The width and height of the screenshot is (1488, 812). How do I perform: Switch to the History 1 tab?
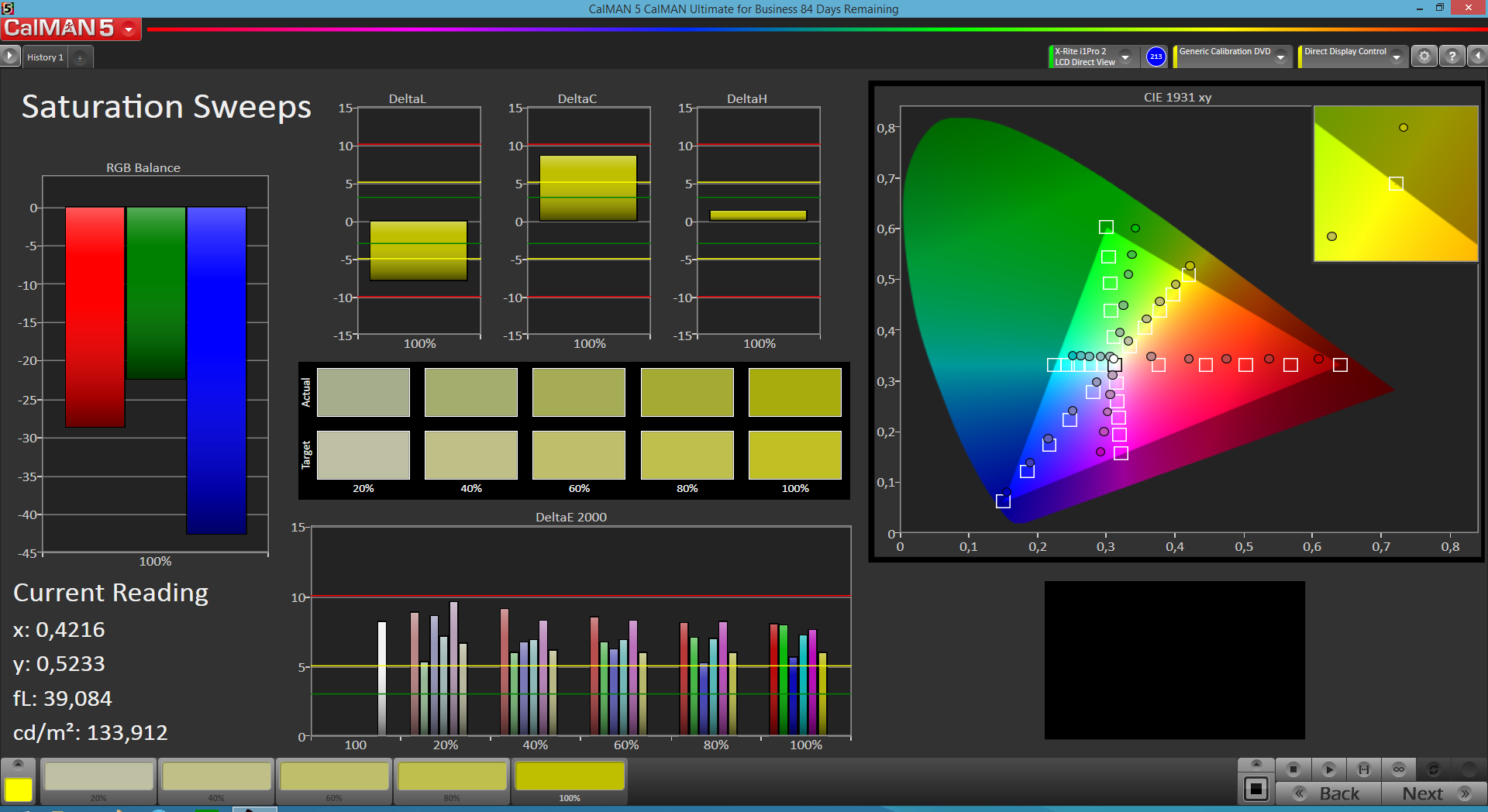(45, 57)
